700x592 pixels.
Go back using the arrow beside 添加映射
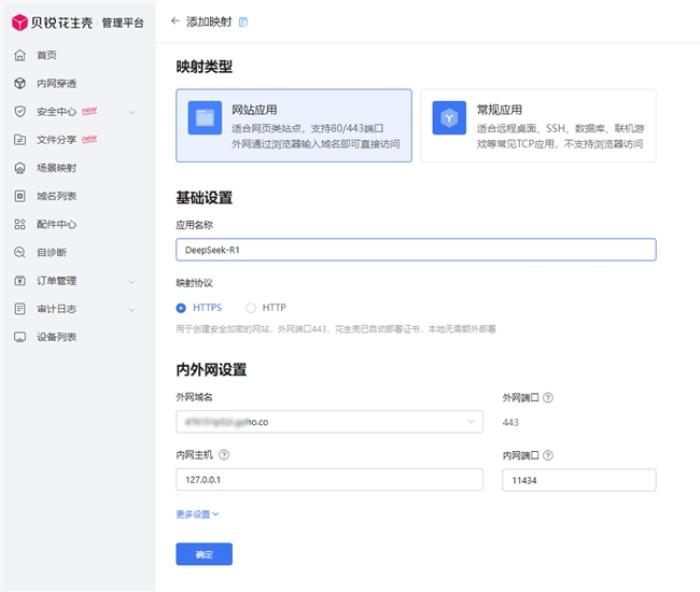175,21
